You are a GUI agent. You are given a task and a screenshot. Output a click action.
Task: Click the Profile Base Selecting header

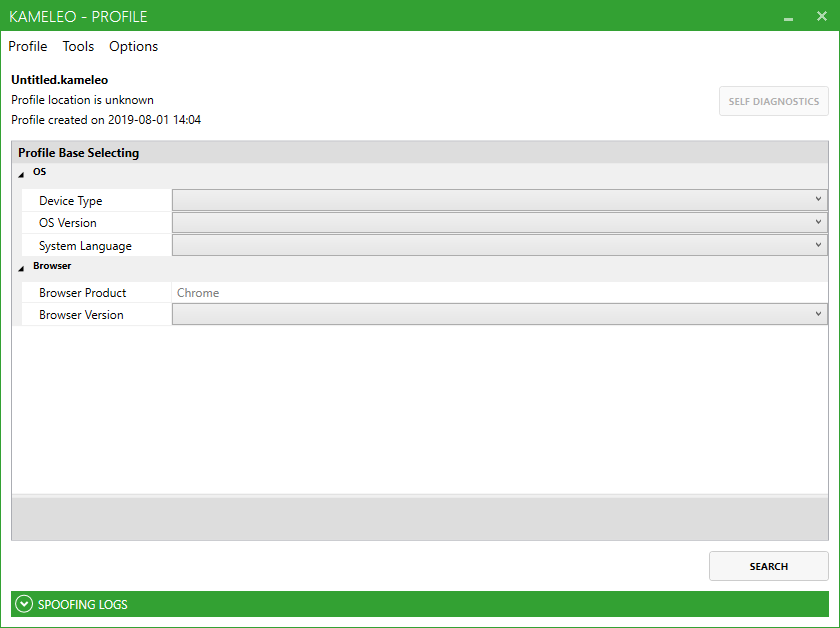[79, 153]
